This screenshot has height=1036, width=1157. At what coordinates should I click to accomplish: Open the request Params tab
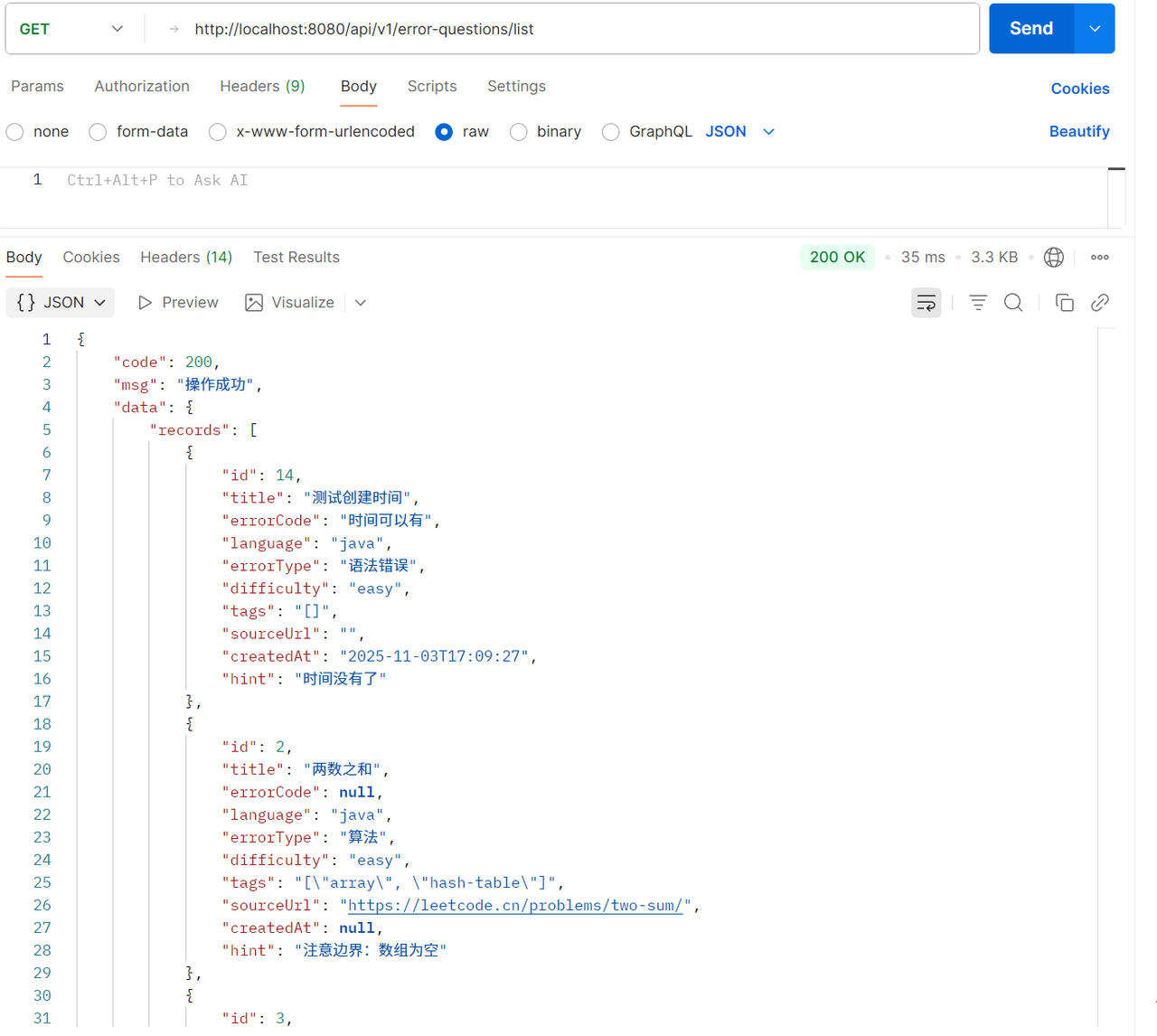point(37,87)
